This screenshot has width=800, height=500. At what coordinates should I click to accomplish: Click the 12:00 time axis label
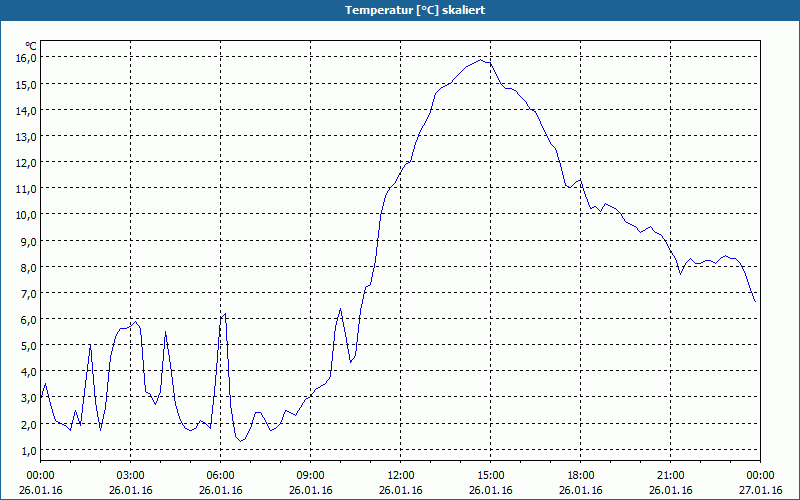point(401,476)
